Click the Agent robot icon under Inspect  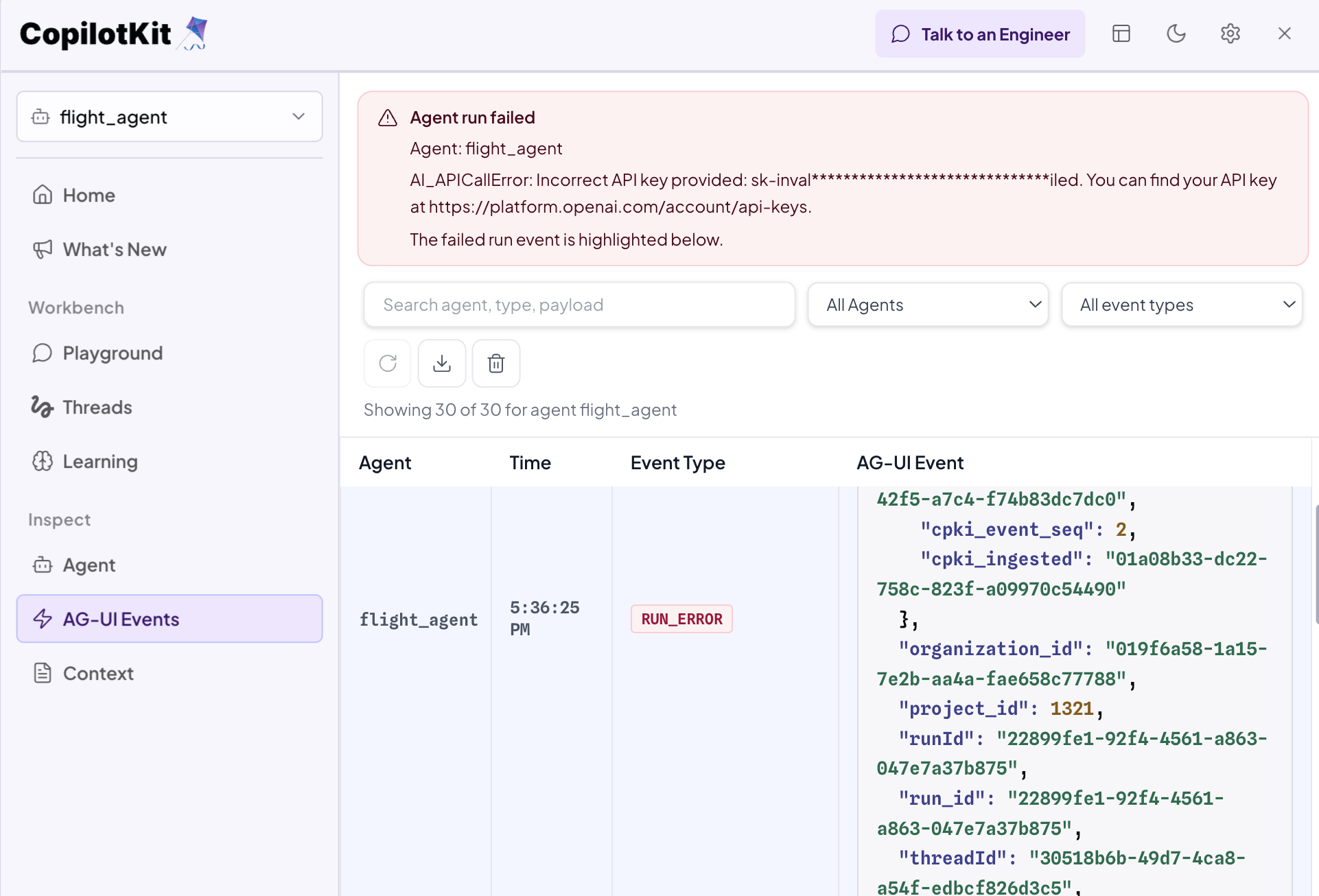pos(43,565)
